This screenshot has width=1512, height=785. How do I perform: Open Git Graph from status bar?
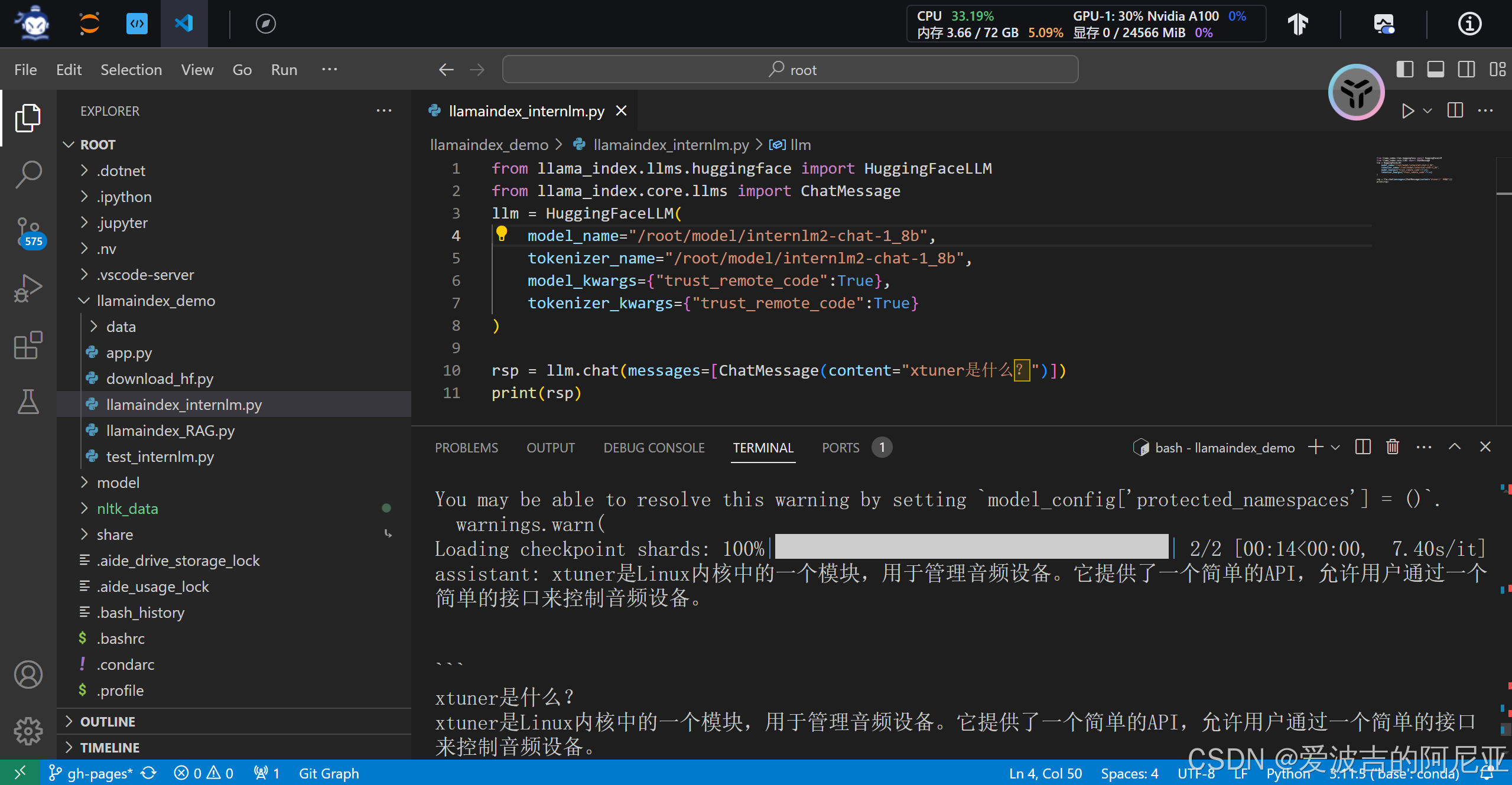pyautogui.click(x=329, y=773)
